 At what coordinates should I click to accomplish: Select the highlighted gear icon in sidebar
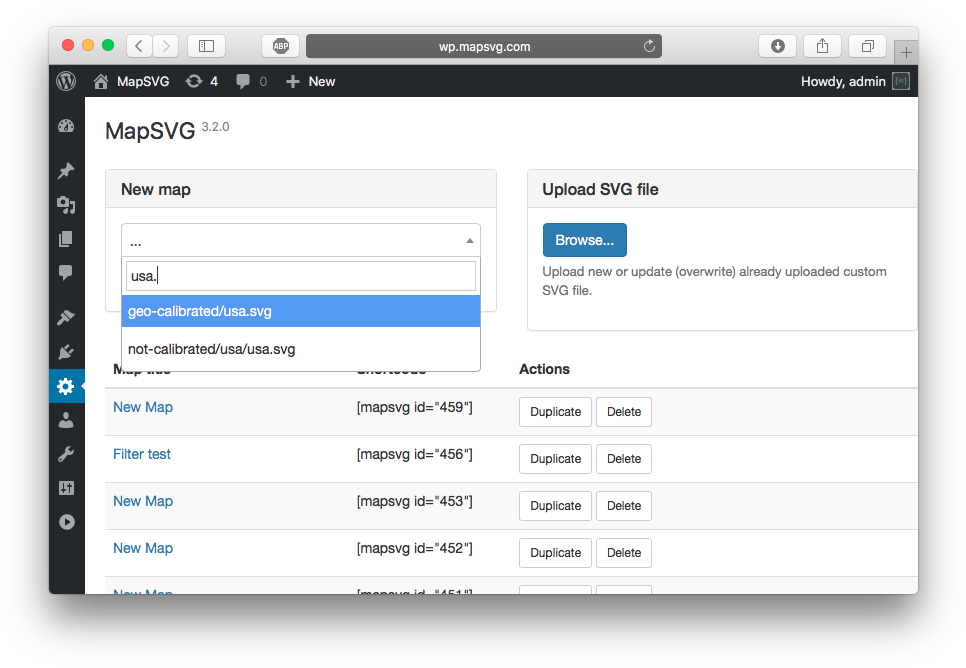66,386
